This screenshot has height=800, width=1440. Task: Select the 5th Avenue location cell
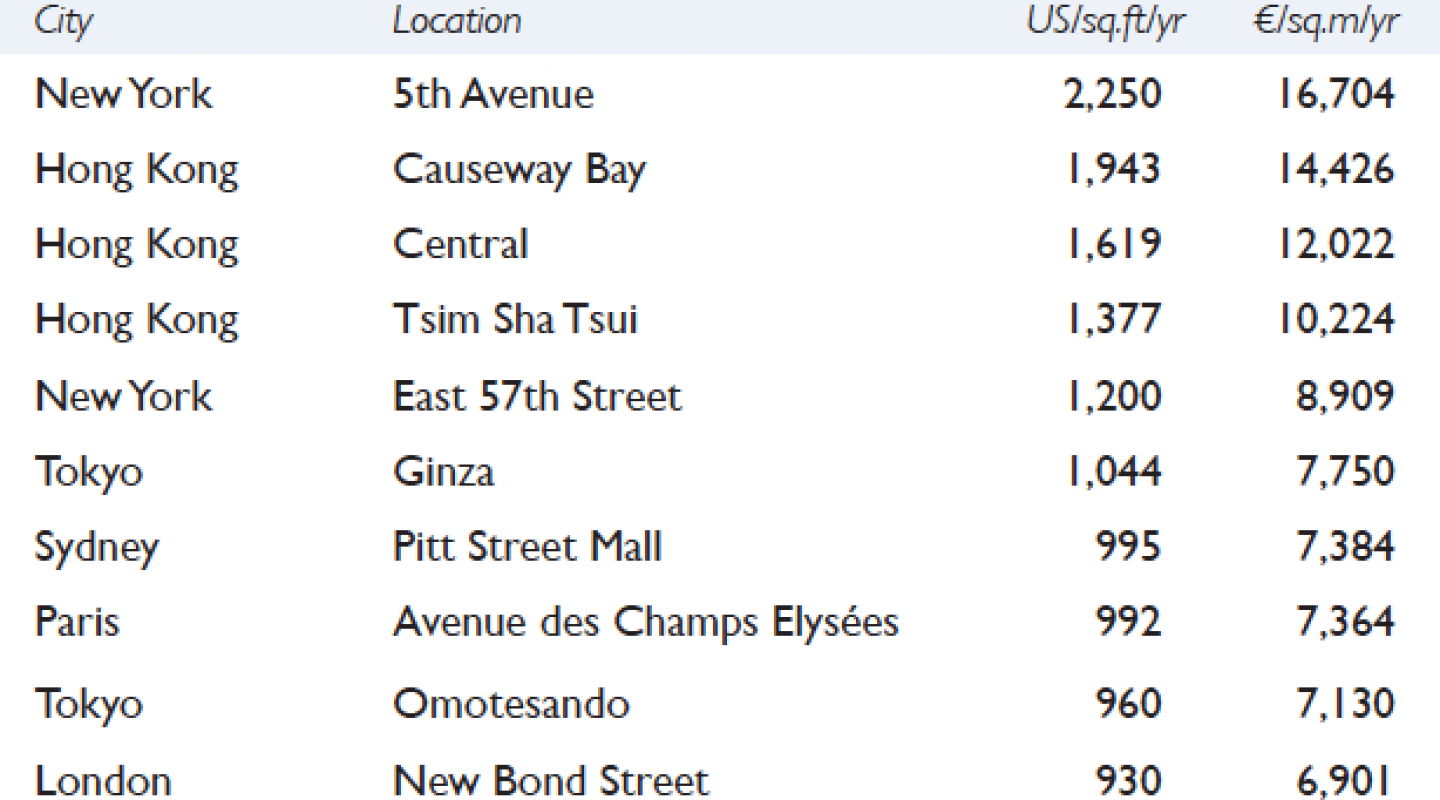[x=493, y=95]
